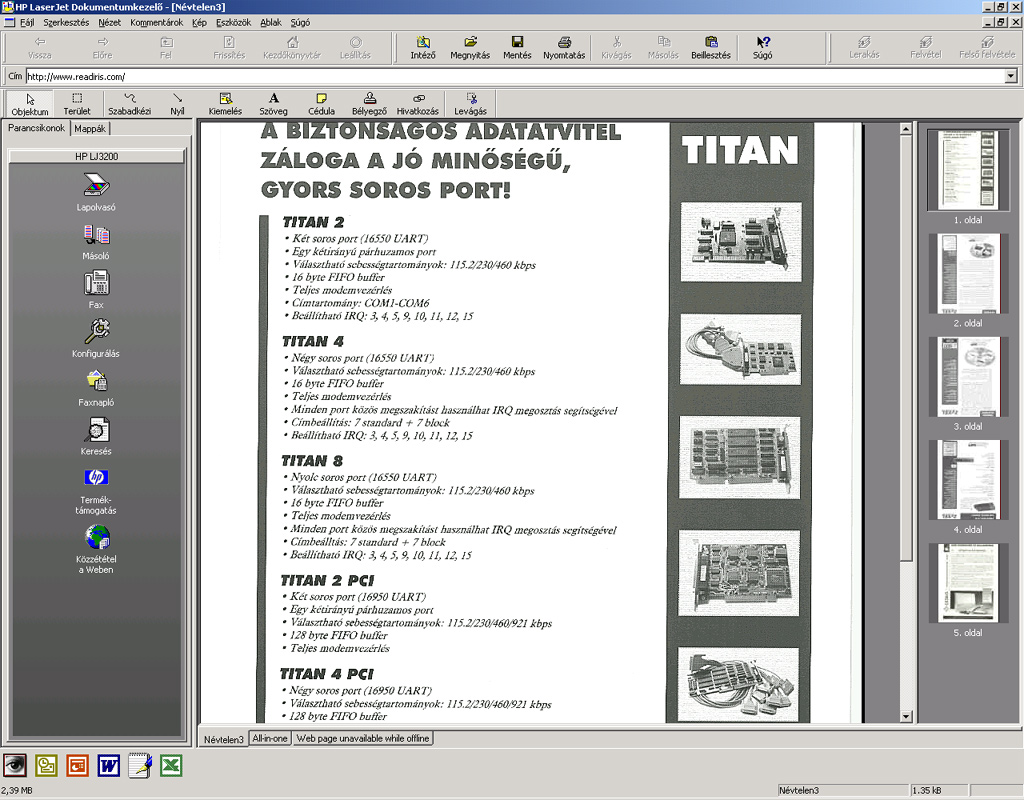Select the Objektum pointer tool
The height and width of the screenshot is (800, 1024).
pyautogui.click(x=30, y=104)
